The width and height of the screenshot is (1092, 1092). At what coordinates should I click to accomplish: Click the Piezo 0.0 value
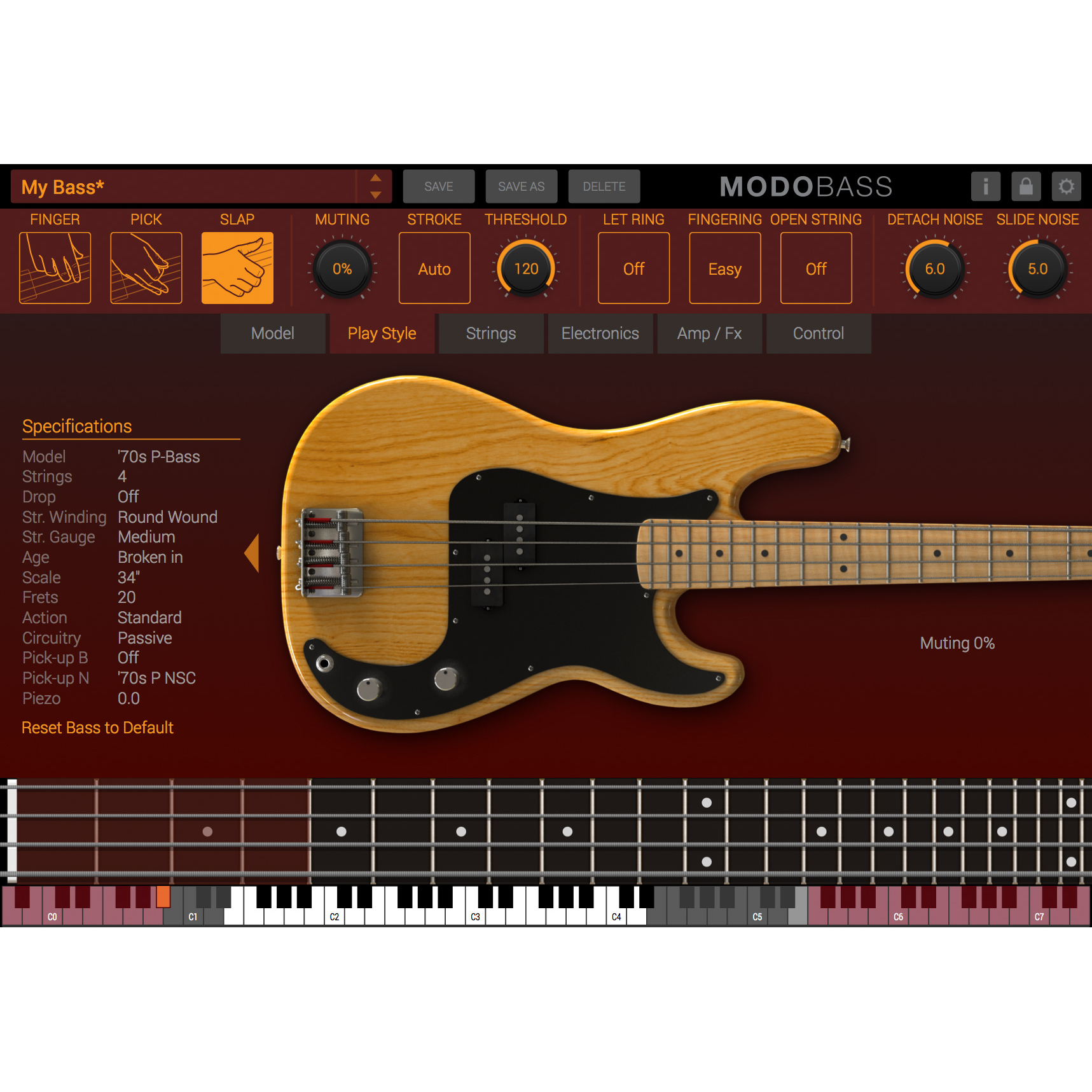(128, 698)
